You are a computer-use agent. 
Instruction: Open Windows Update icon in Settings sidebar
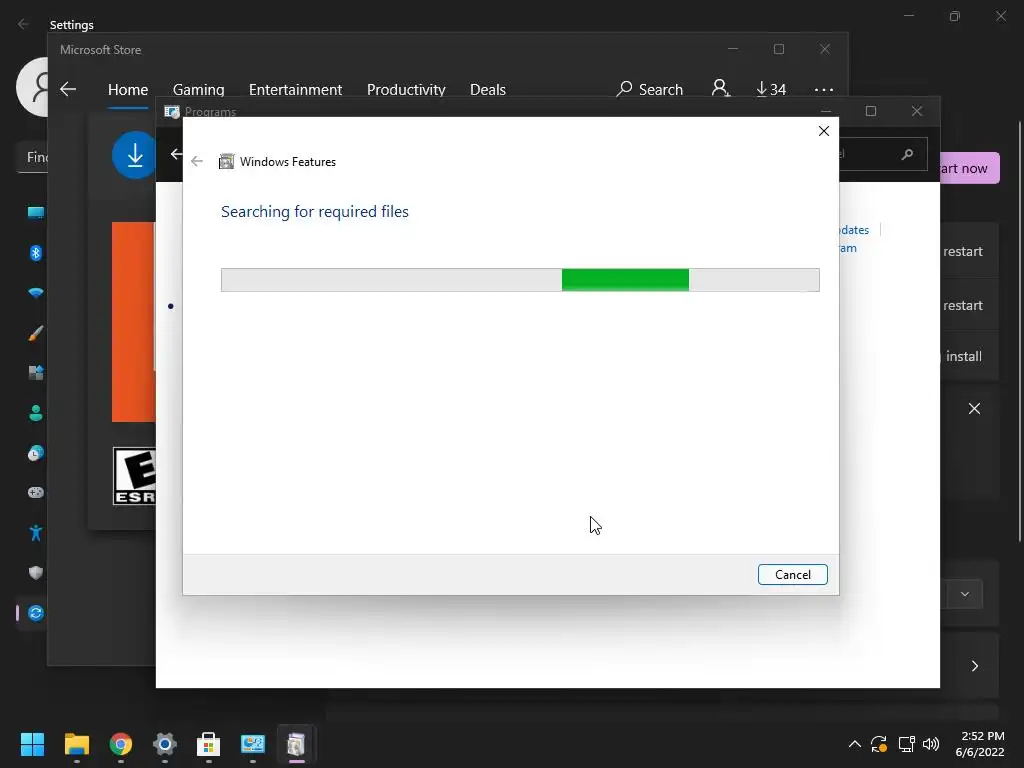point(36,613)
